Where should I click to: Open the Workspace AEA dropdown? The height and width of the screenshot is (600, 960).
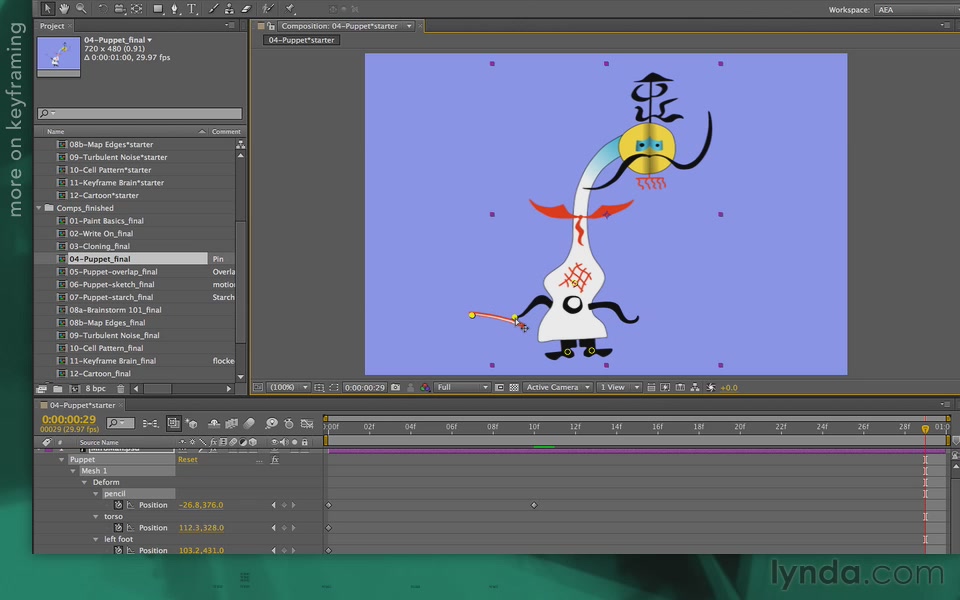point(917,10)
